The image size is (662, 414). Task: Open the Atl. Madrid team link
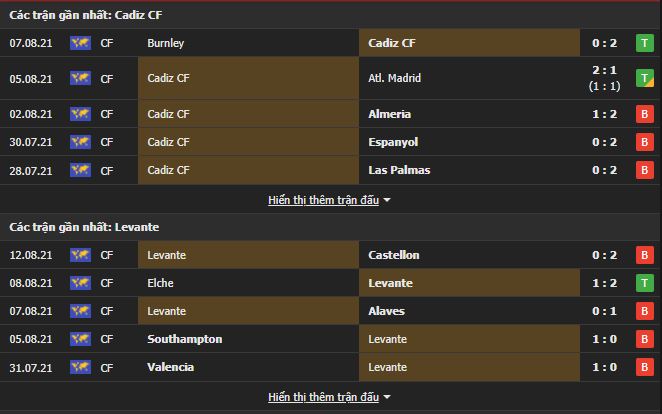click(395, 78)
